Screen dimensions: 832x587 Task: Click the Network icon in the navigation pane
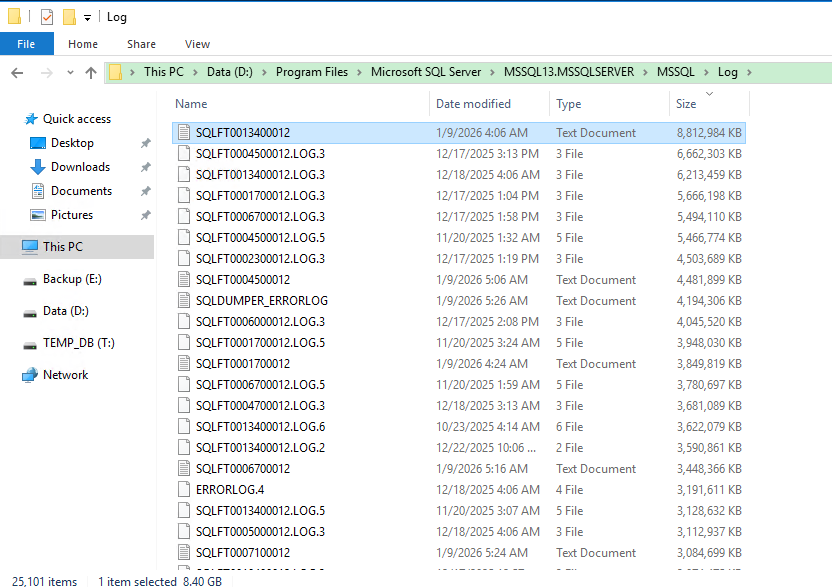pyautogui.click(x=30, y=375)
